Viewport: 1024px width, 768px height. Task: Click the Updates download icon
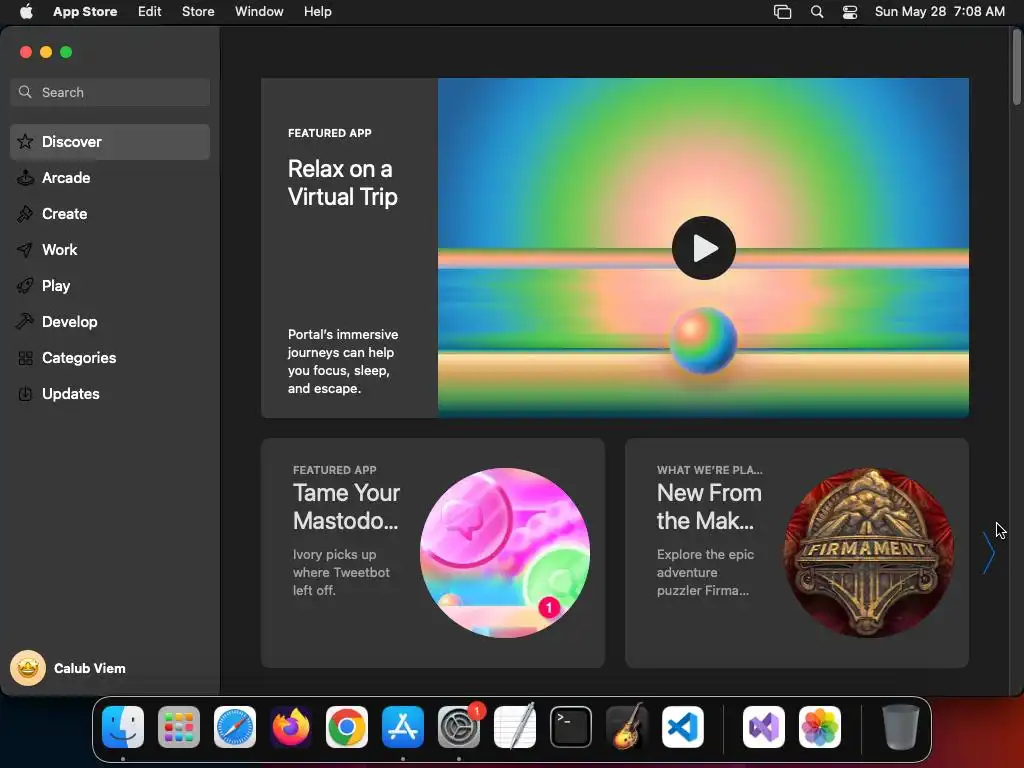[25, 394]
